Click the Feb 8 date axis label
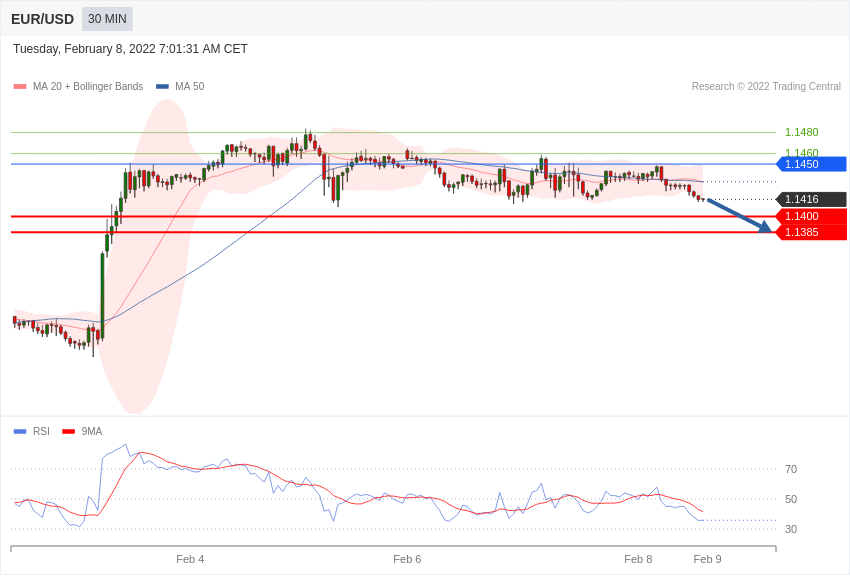Viewport: 850px width, 576px height. coord(638,559)
